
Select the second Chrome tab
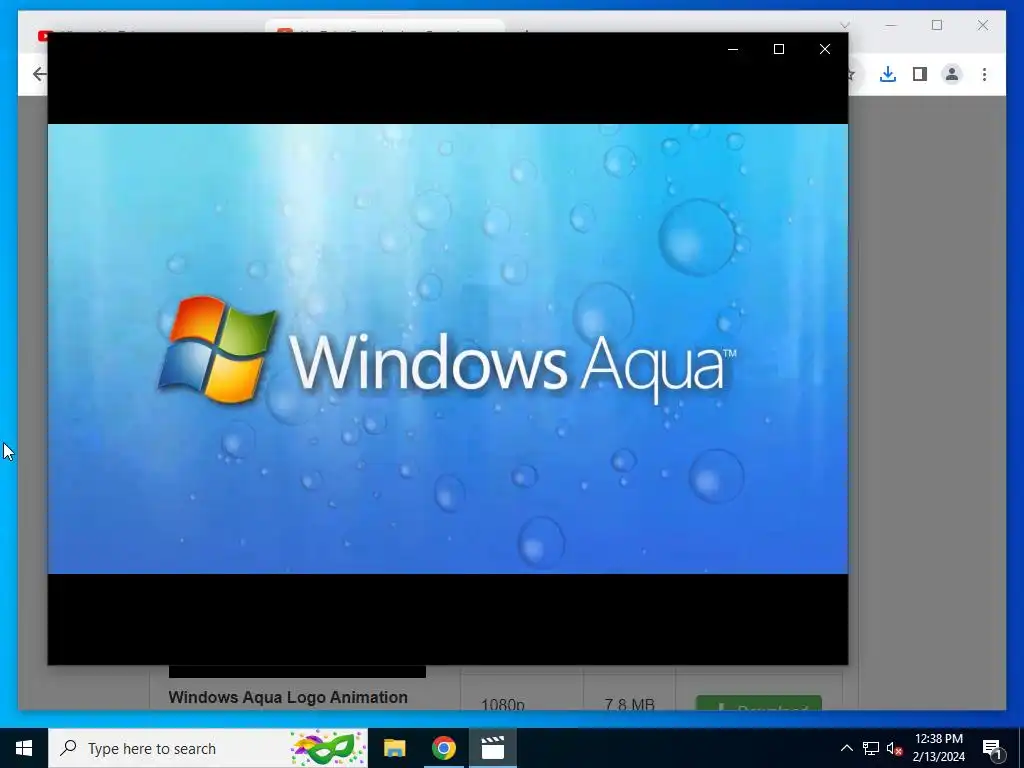(385, 28)
